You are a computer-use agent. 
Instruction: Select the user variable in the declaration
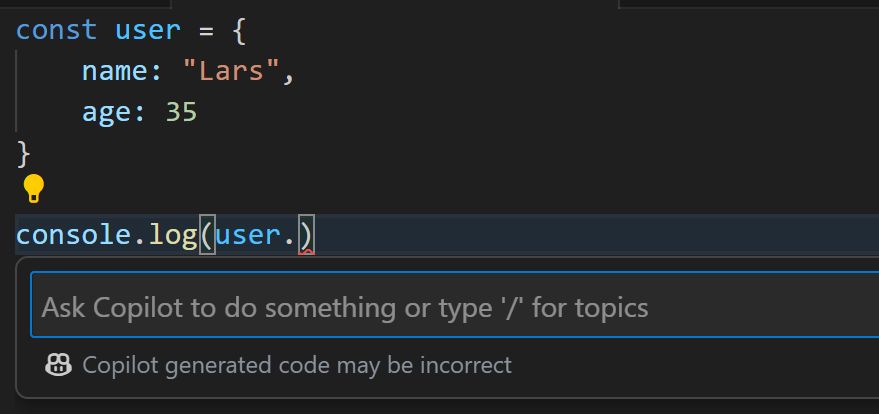pyautogui.click(x=147, y=30)
